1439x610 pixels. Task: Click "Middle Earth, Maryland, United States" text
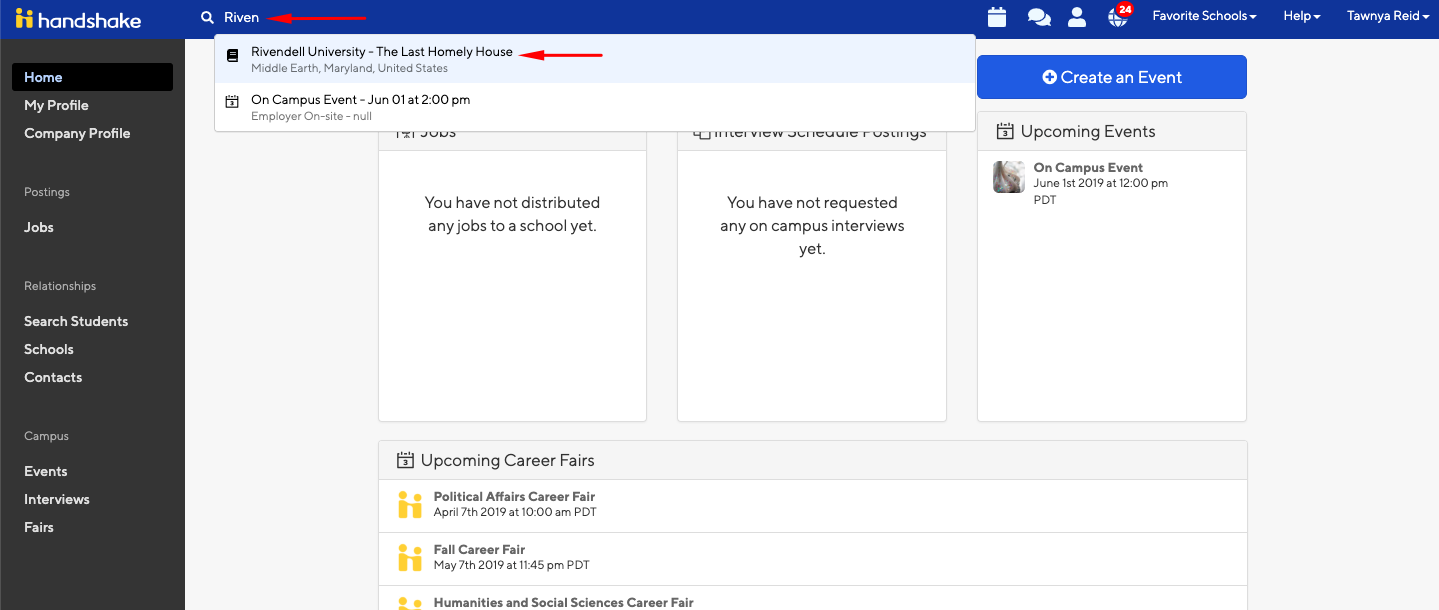coord(350,68)
